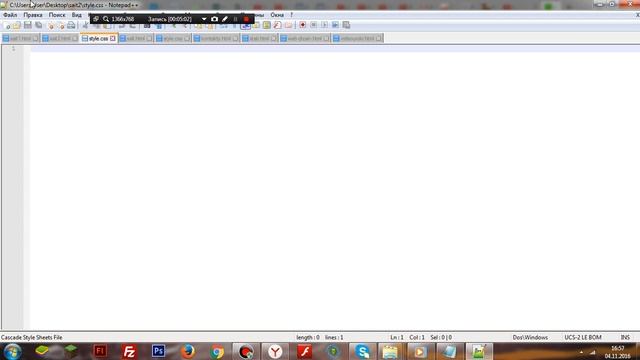Switch to the first sait1.html tab
The width and height of the screenshot is (640, 360).
20,38
